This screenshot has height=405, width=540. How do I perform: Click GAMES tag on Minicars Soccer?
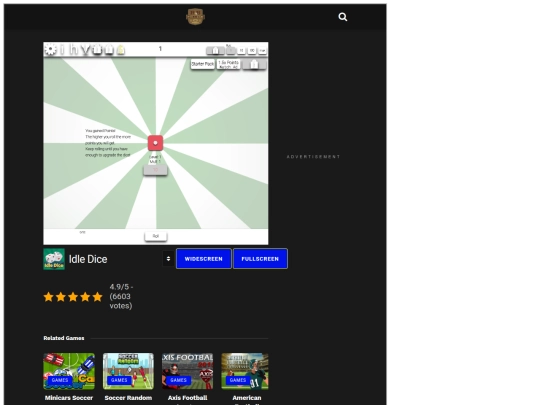tap(60, 380)
